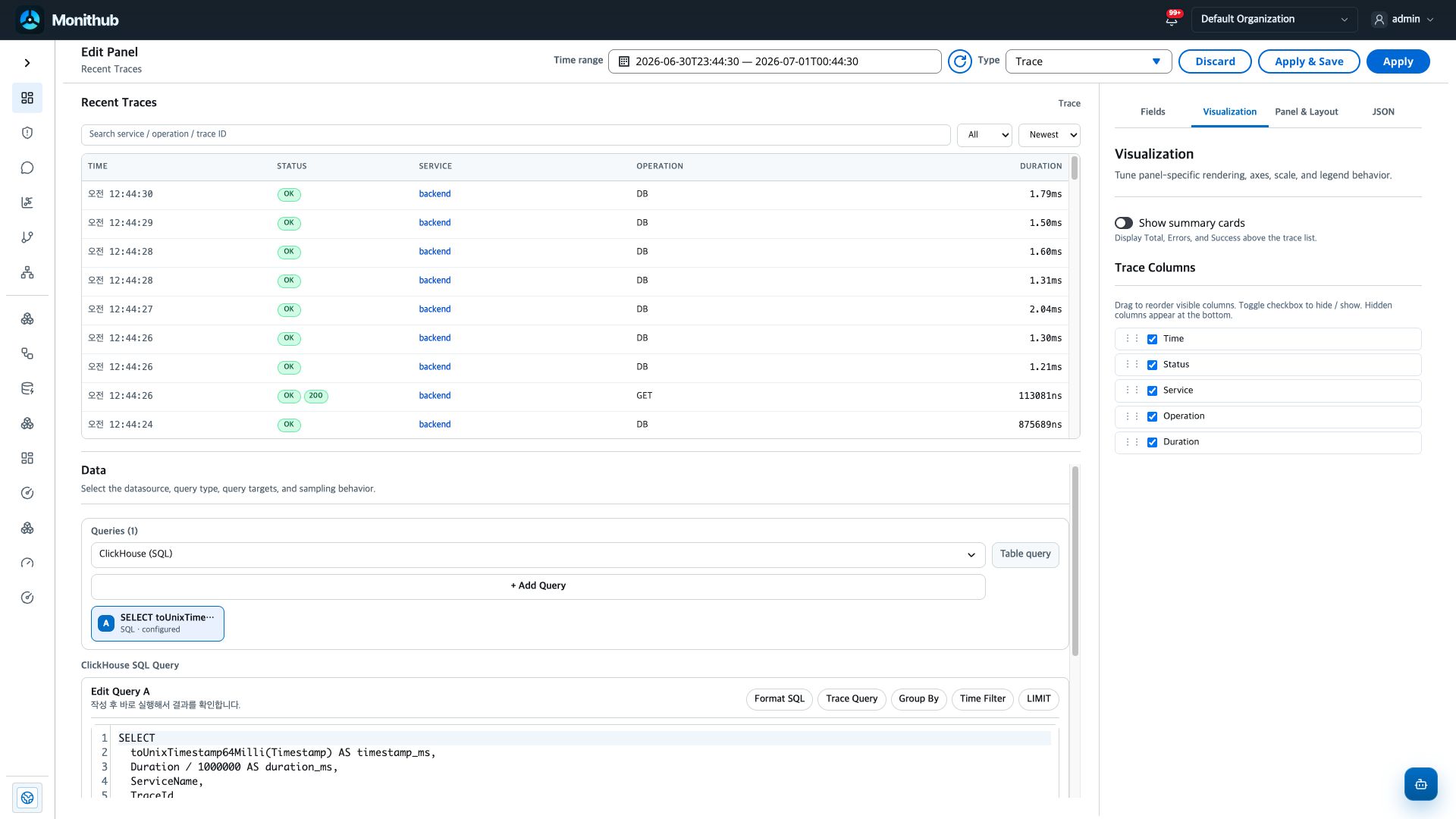Switch to the JSON tab
Viewport: 1456px width, 819px height.
(1382, 111)
